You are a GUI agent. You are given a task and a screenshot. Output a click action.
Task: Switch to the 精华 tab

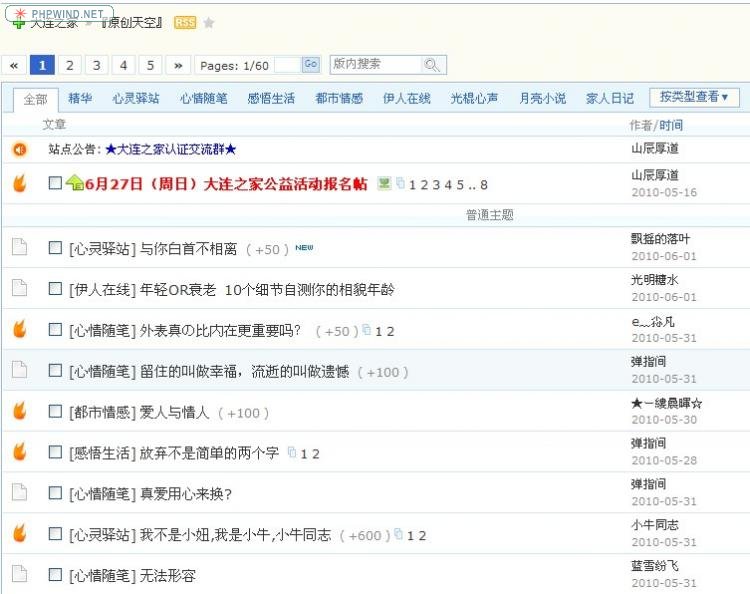coord(80,98)
